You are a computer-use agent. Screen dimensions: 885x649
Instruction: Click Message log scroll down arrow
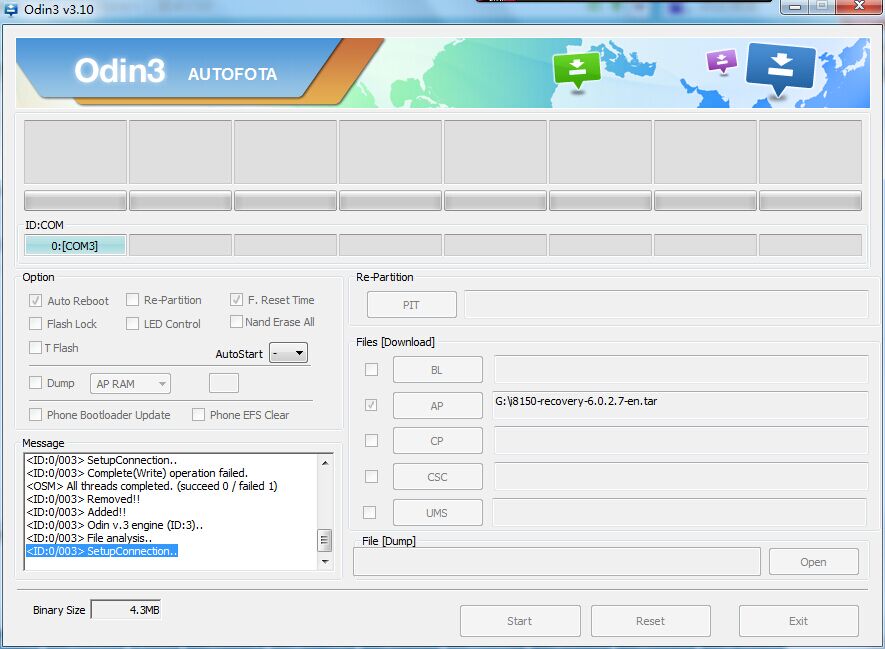325,562
